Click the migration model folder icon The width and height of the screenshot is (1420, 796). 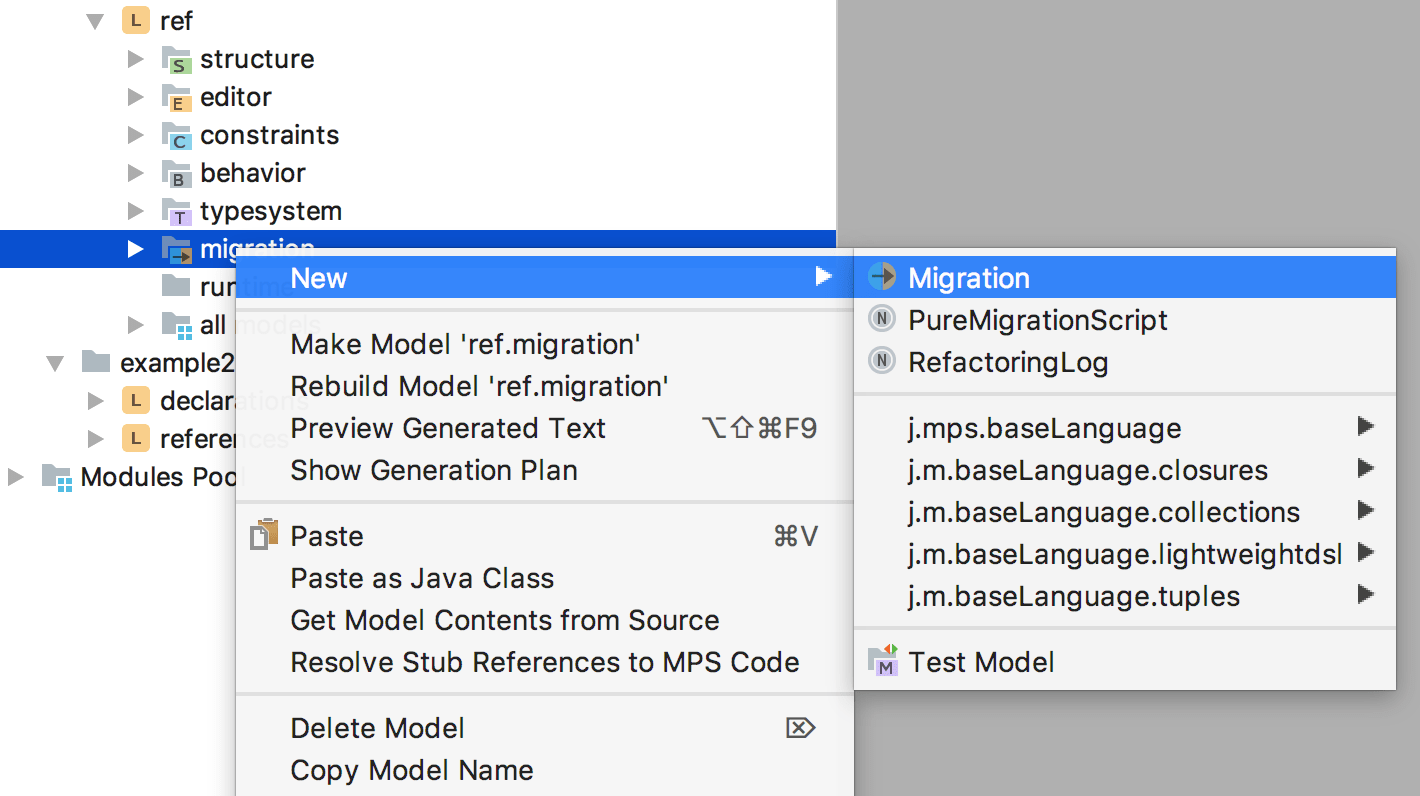point(178,248)
